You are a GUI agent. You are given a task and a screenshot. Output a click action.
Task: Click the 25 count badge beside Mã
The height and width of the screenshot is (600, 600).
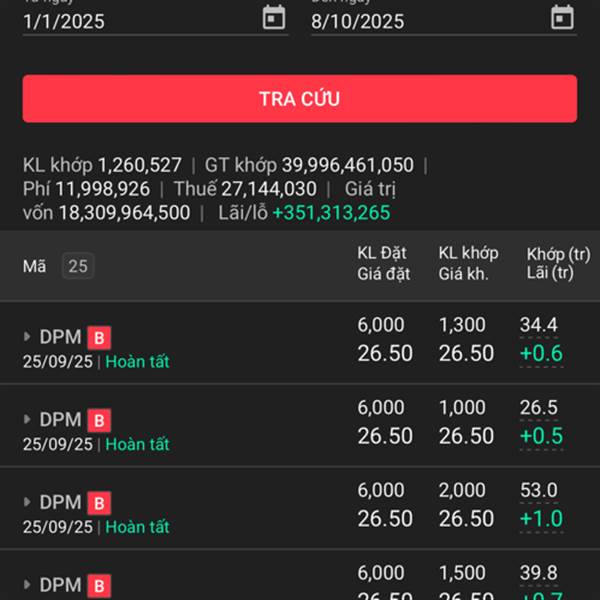point(78,266)
